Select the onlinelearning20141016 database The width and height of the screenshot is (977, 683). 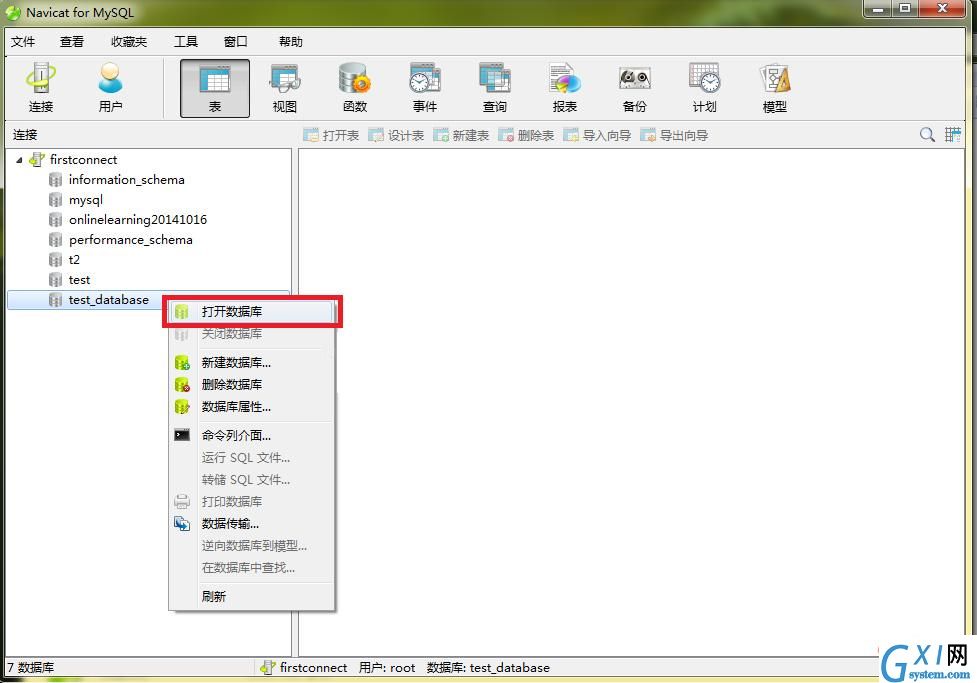click(x=138, y=220)
